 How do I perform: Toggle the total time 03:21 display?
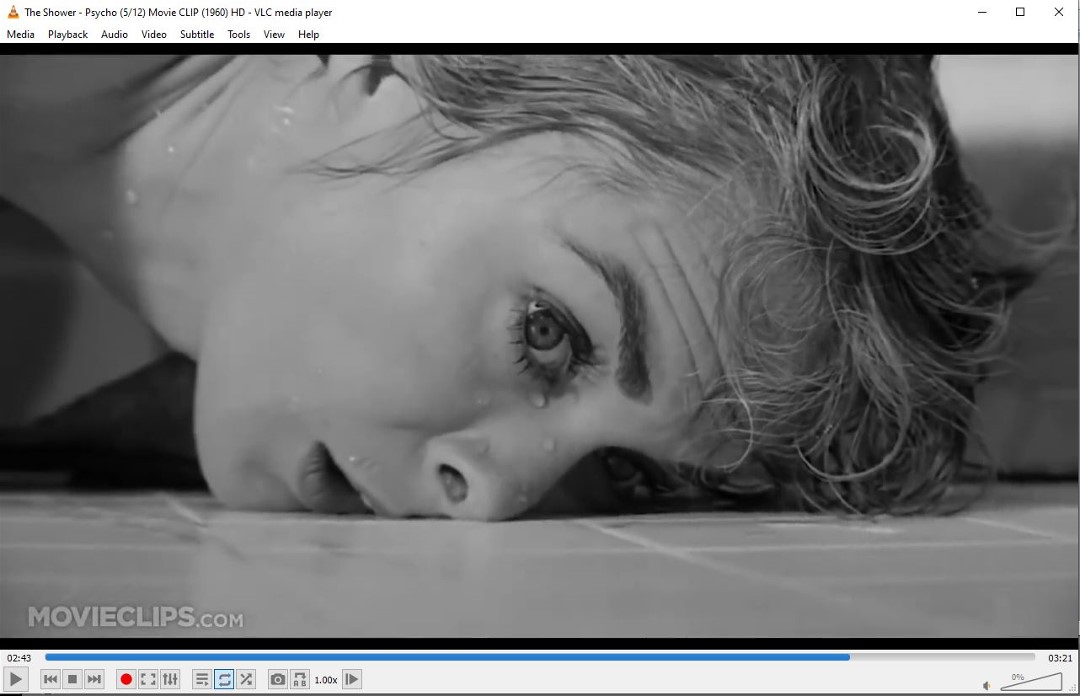click(x=1060, y=658)
